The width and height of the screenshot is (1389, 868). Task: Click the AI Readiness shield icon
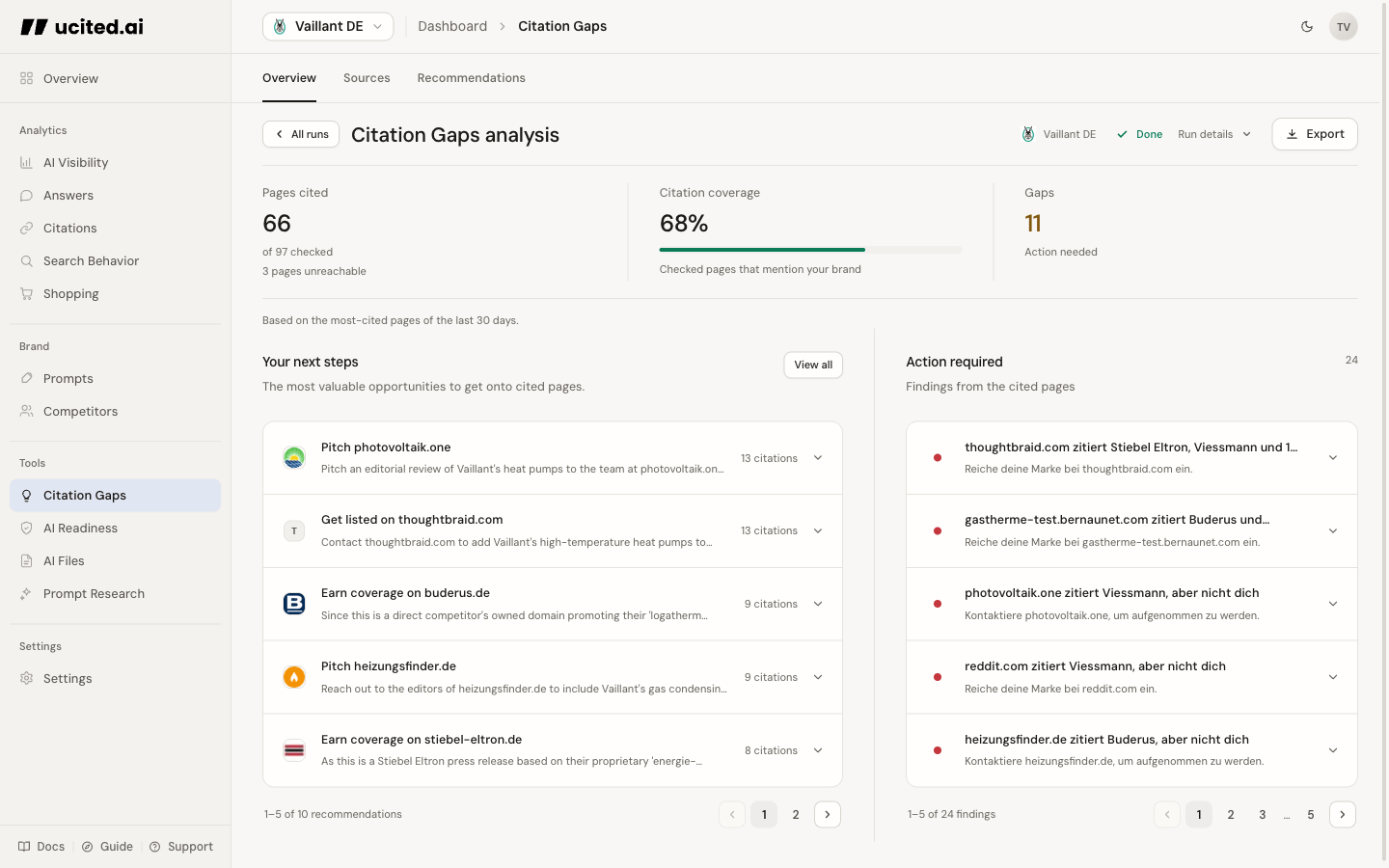point(26,528)
